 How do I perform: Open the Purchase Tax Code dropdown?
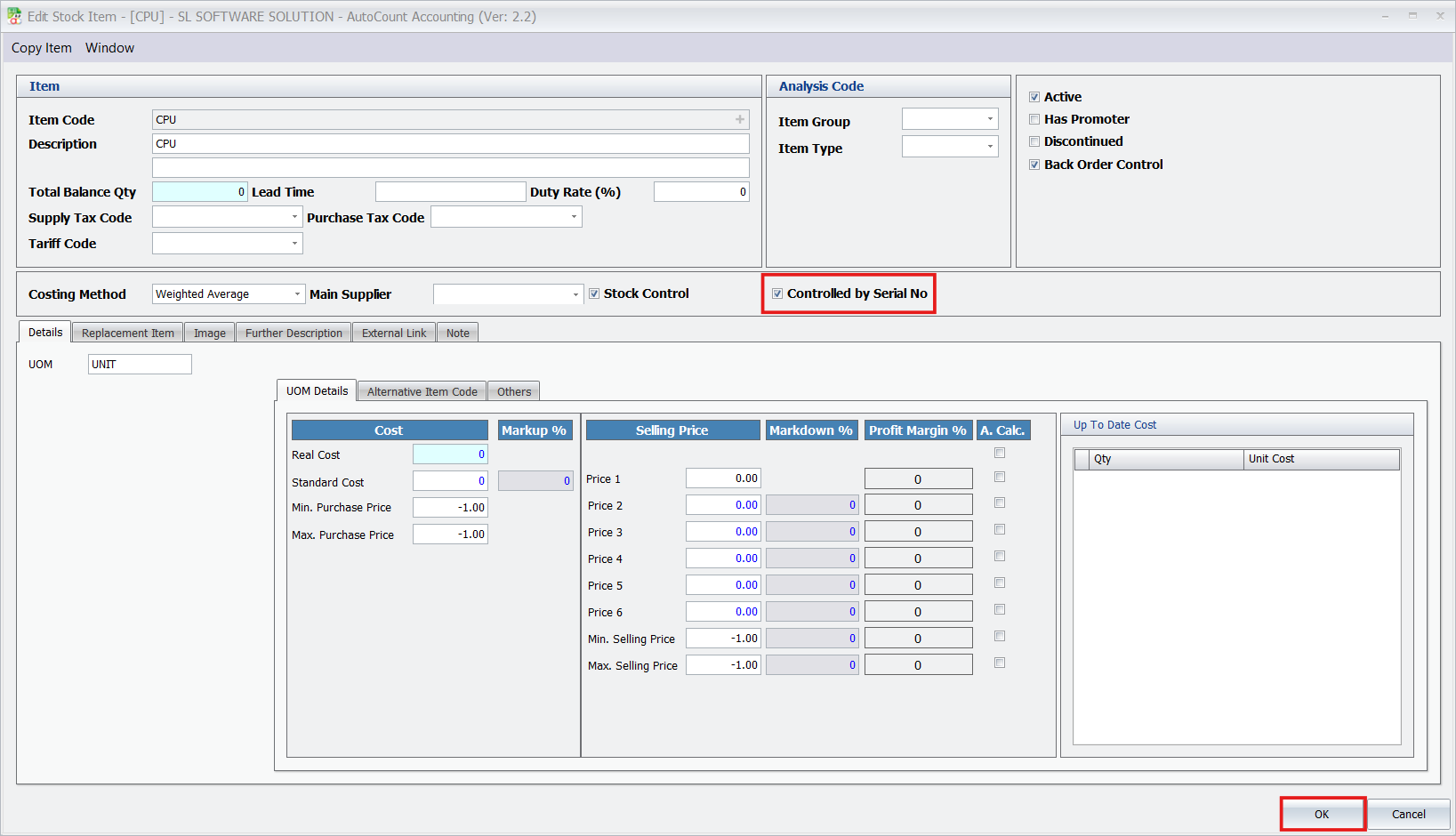tap(574, 217)
